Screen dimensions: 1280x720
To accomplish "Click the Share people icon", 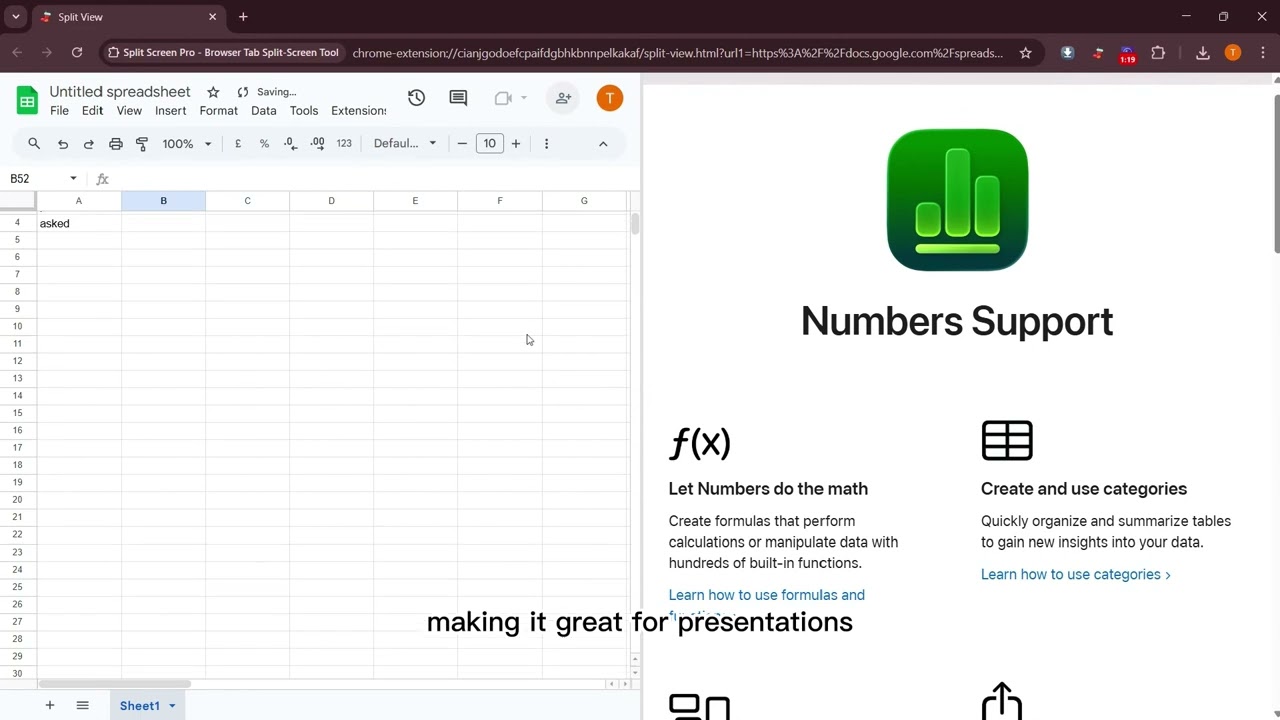I will [x=564, y=98].
